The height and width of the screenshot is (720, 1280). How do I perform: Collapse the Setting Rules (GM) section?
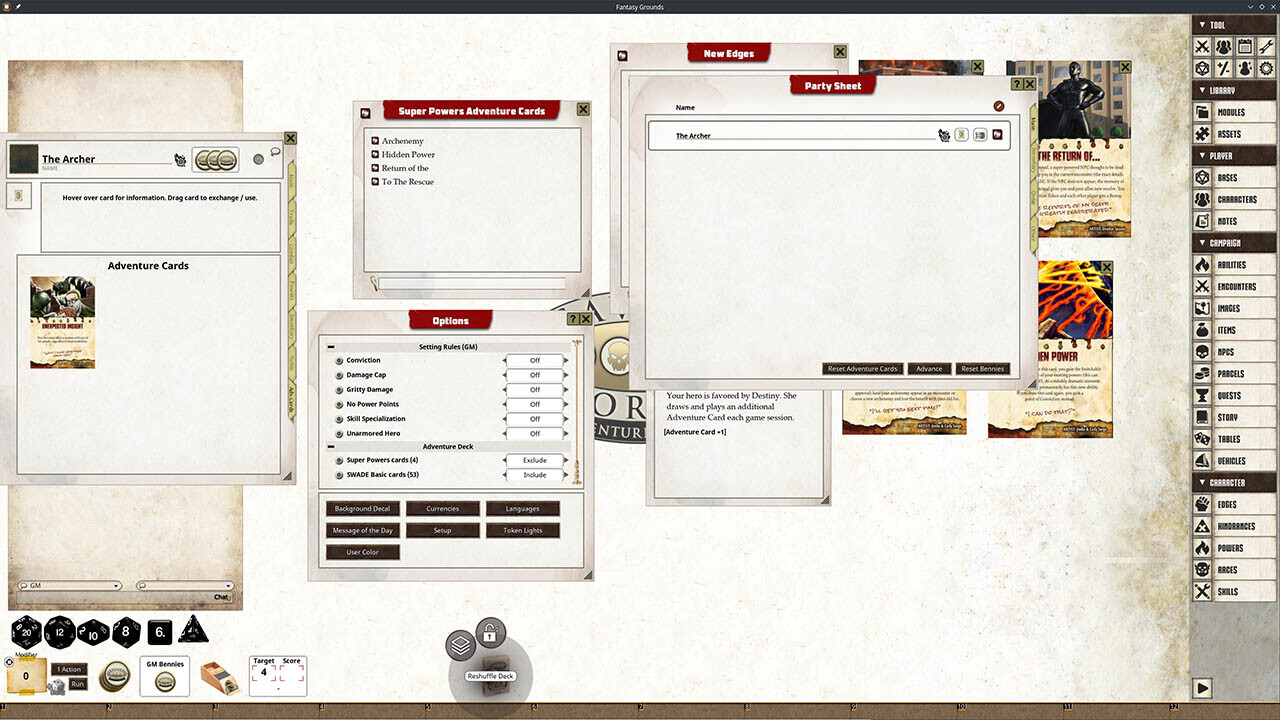pyautogui.click(x=330, y=347)
